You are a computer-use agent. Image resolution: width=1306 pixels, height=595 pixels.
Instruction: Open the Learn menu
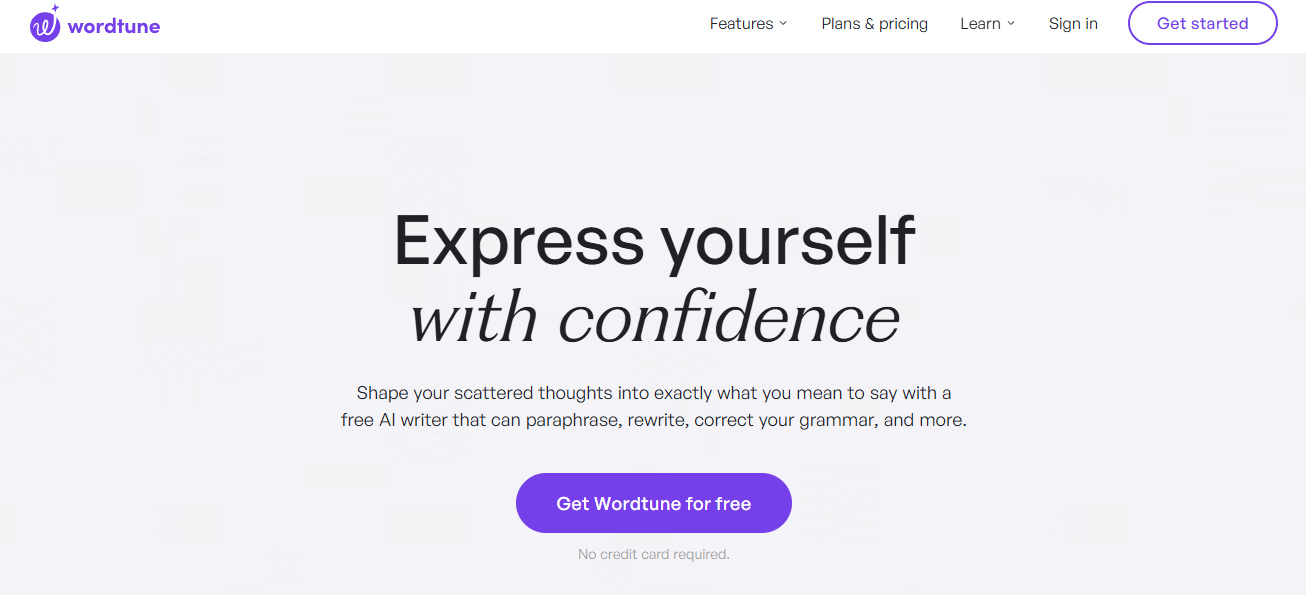(980, 23)
